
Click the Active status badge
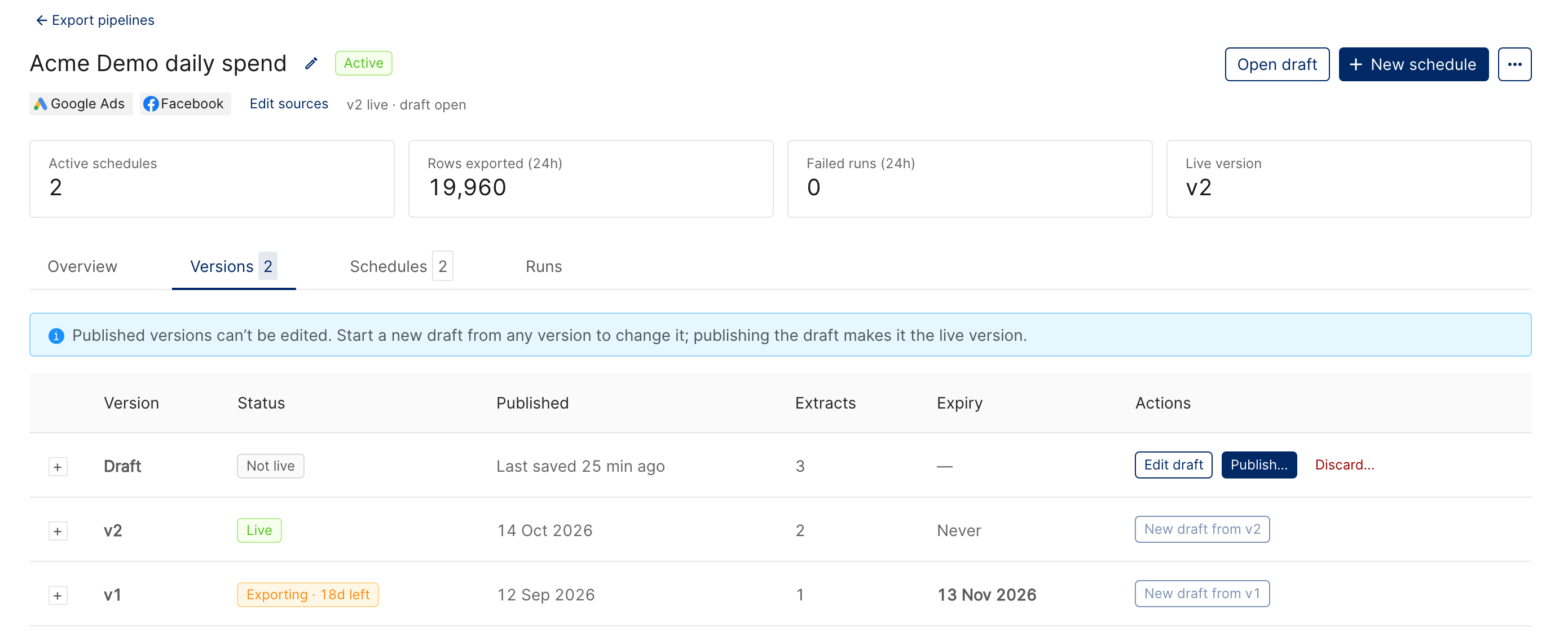pos(363,63)
